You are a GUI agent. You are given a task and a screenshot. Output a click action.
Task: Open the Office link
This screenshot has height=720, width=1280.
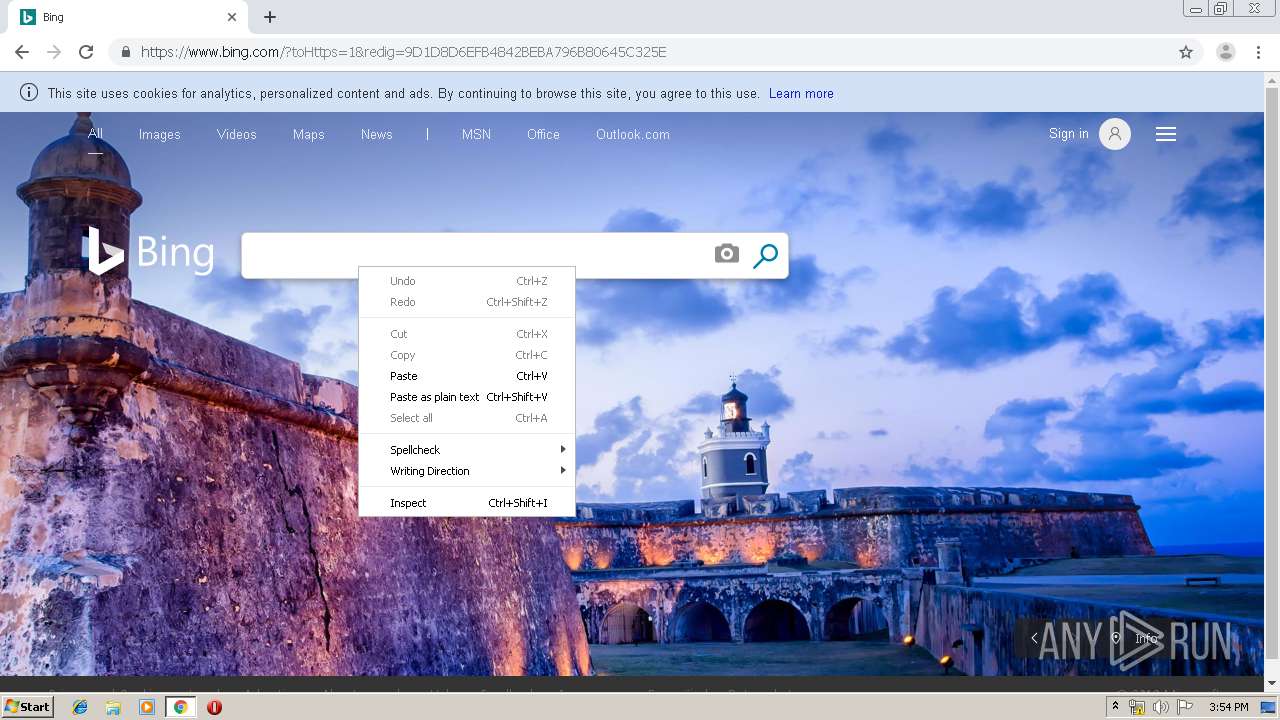click(x=543, y=134)
